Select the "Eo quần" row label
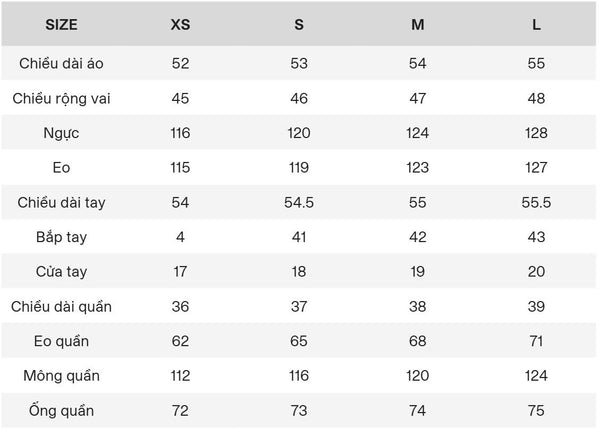This screenshot has height=429, width=600. (x=61, y=341)
